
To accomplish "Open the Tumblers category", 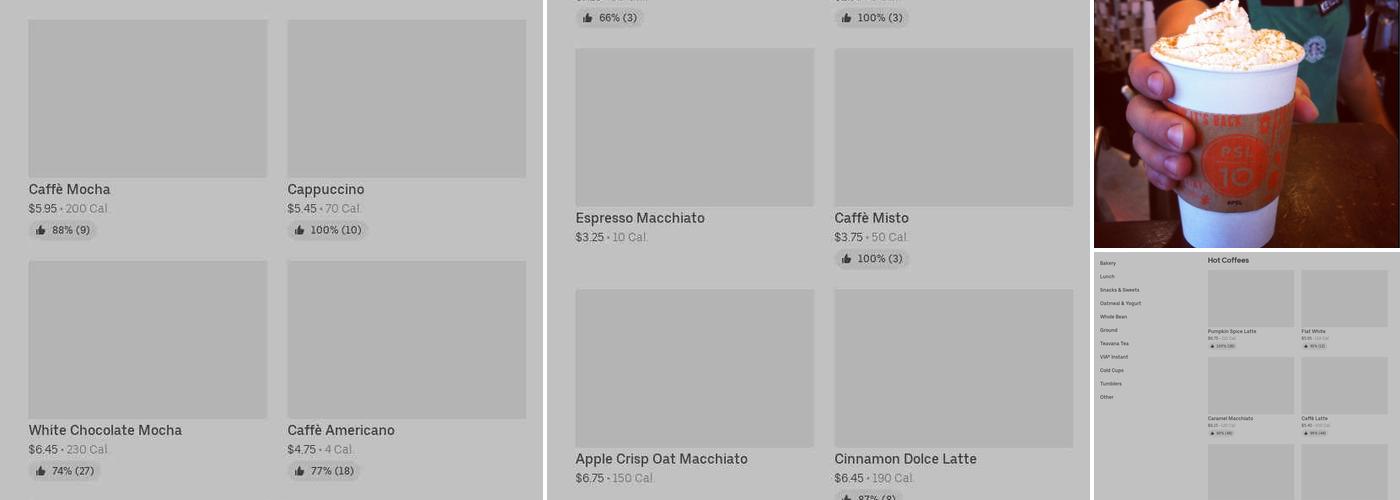I will [x=1110, y=384].
